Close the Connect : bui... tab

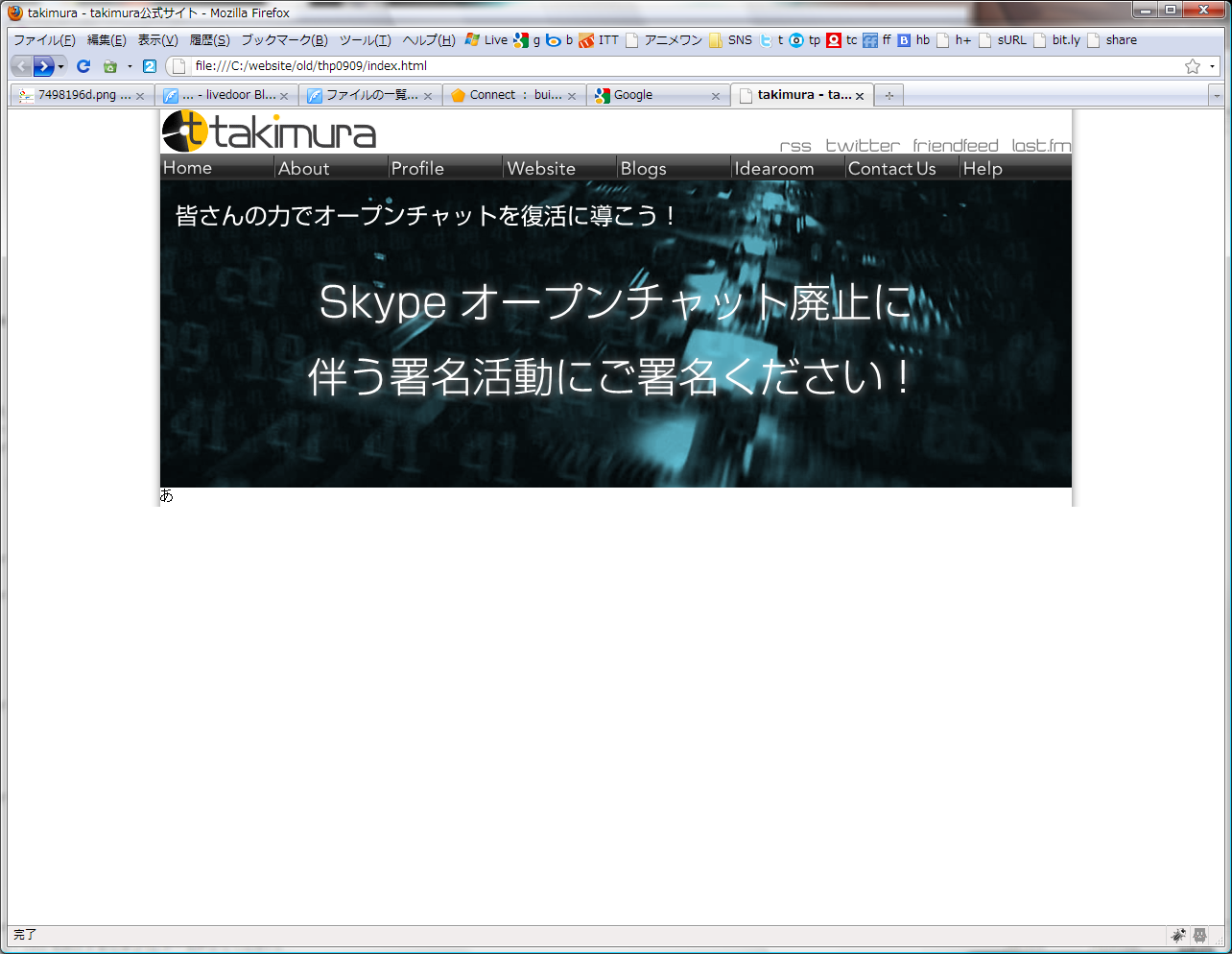[x=572, y=96]
